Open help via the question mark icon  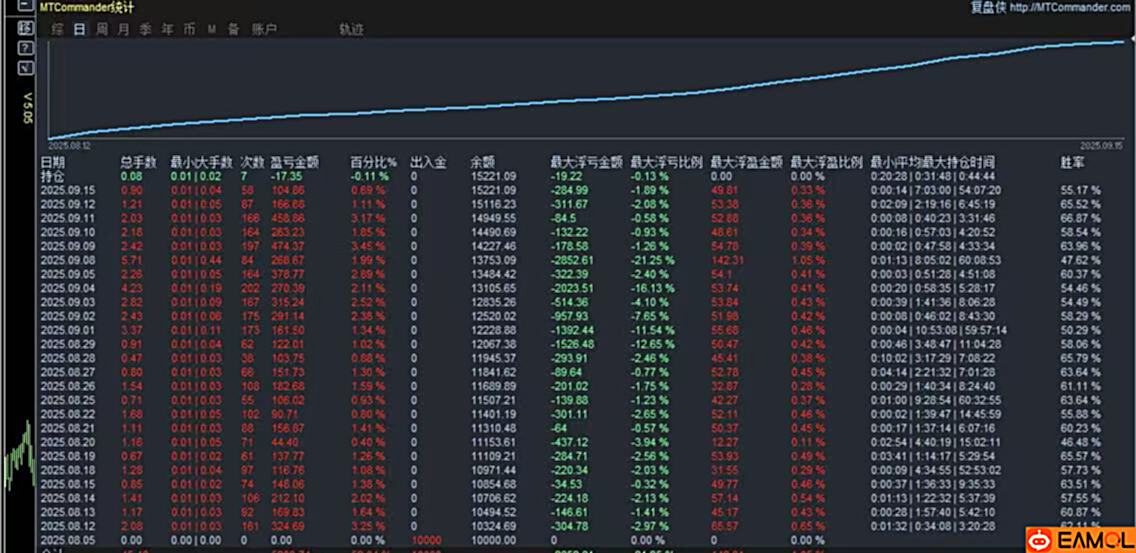[25, 48]
